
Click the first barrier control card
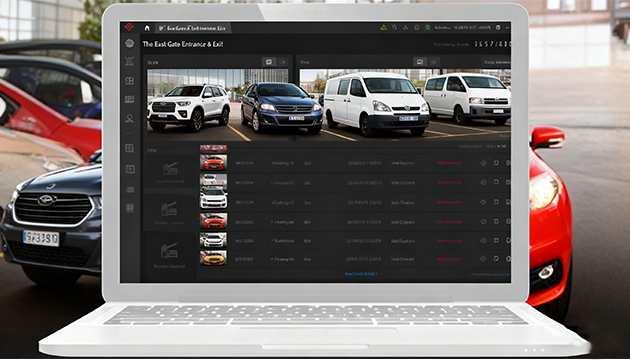[170, 172]
